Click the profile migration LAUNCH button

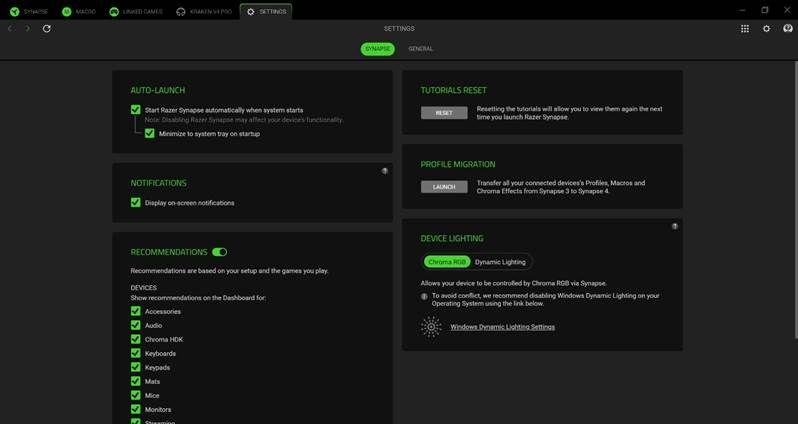tap(444, 187)
